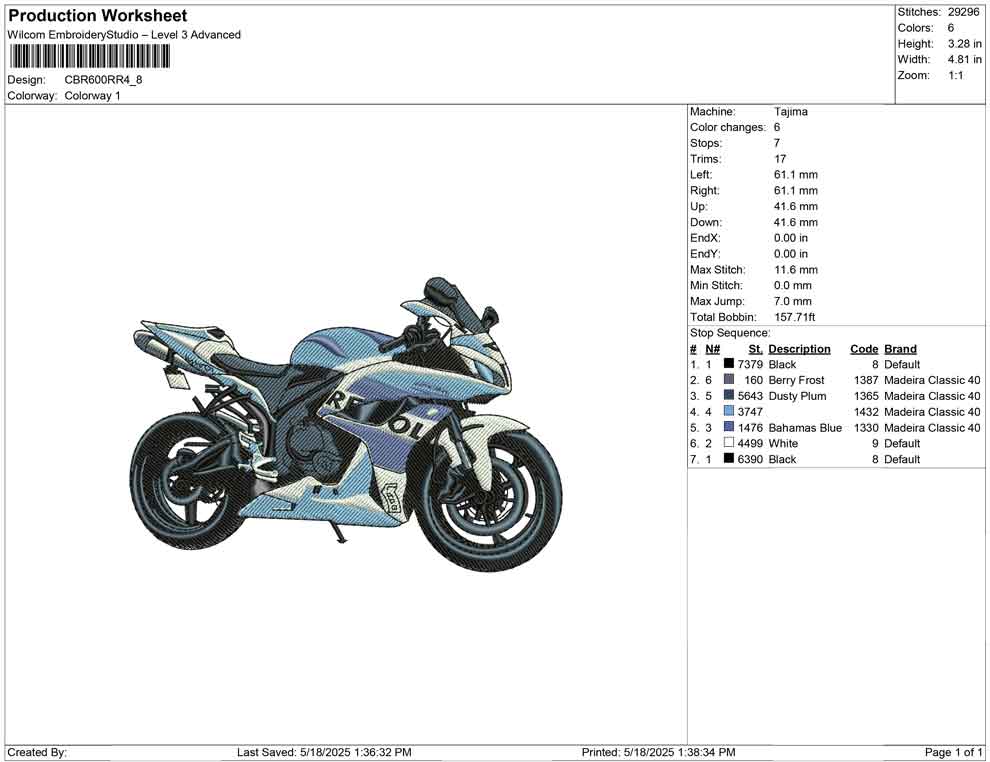Click the color swatch for thread 3747
This screenshot has height=762, width=990.
[729, 411]
